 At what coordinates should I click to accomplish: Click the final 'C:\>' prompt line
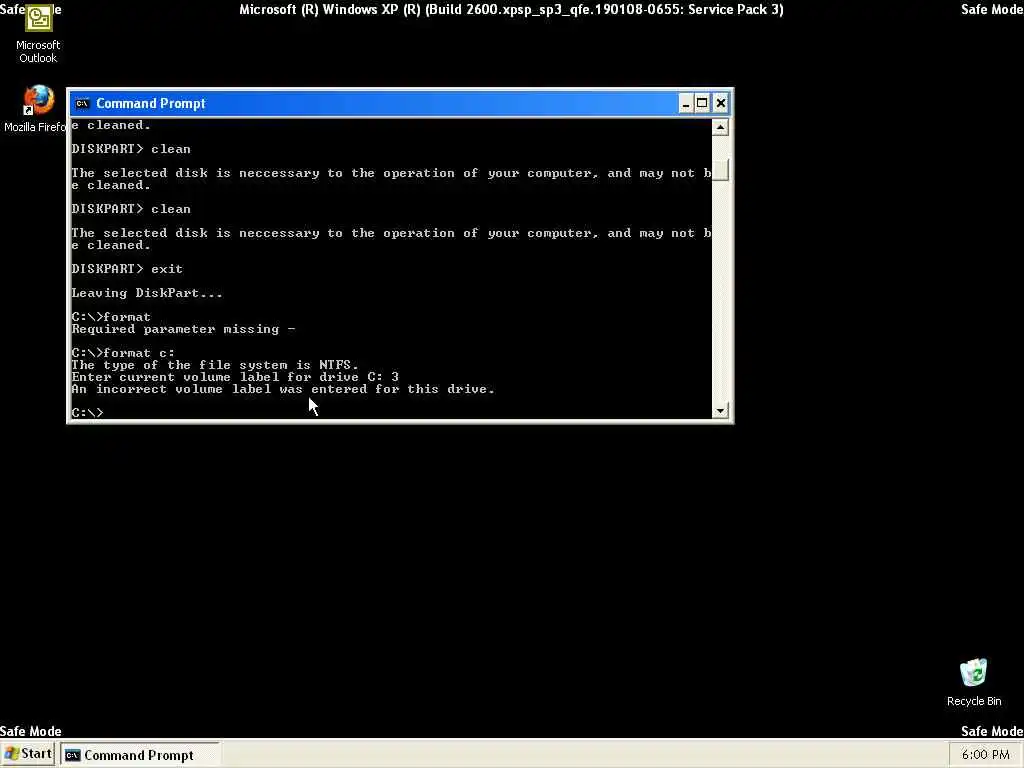point(87,413)
